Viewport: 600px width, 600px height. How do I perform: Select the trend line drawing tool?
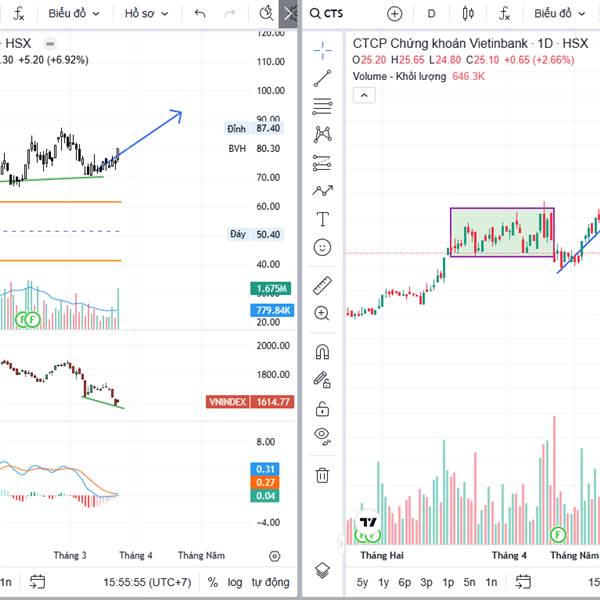[322, 78]
